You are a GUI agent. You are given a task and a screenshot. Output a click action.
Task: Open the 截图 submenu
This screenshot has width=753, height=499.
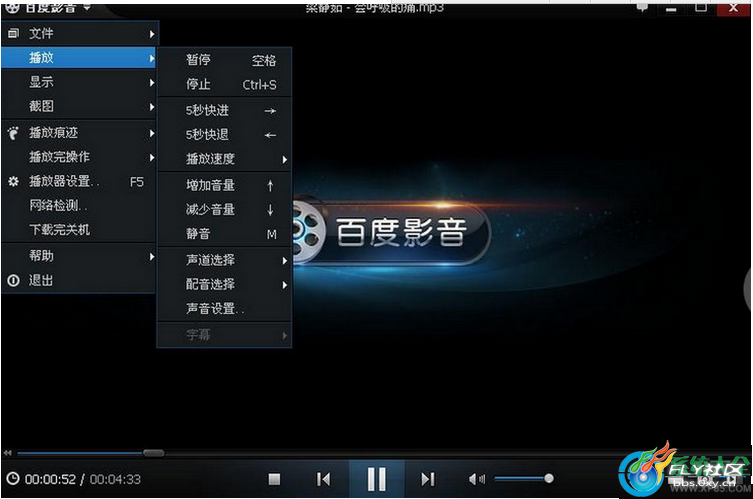pos(80,106)
